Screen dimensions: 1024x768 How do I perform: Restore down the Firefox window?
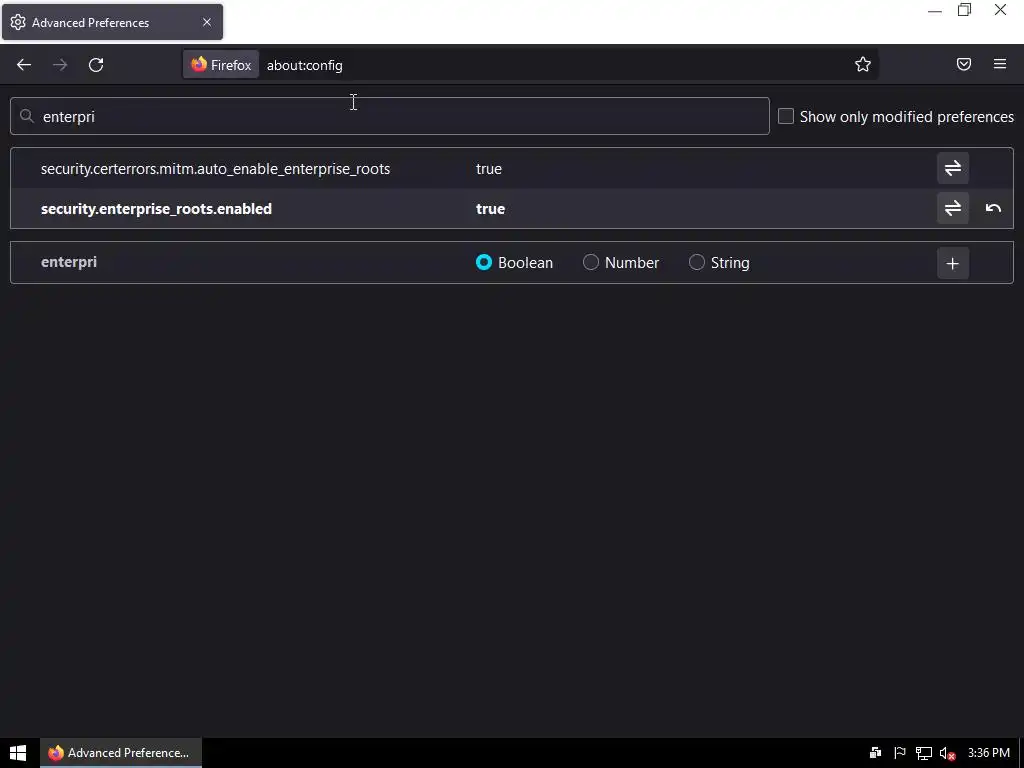(965, 10)
